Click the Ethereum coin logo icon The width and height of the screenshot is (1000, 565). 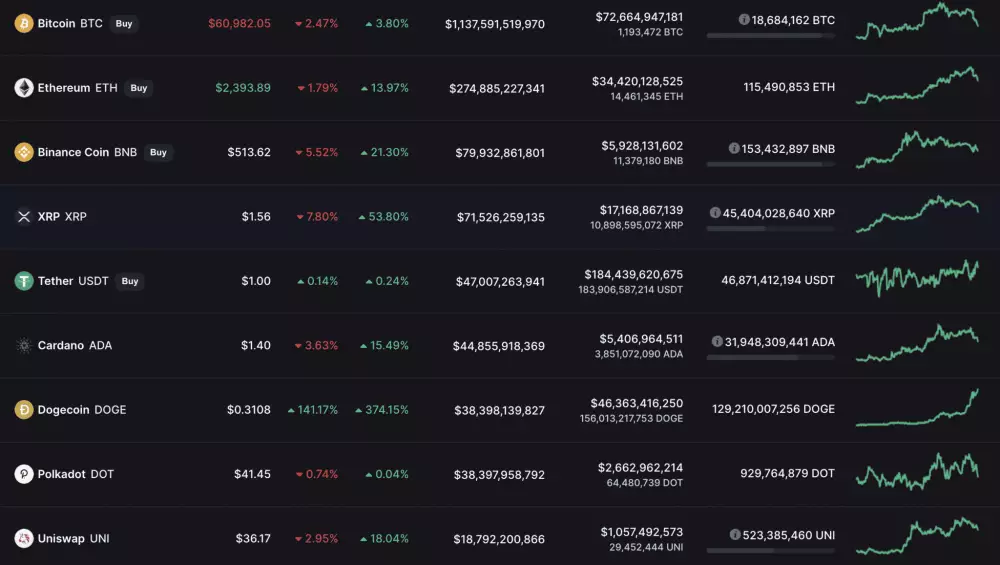[24, 88]
